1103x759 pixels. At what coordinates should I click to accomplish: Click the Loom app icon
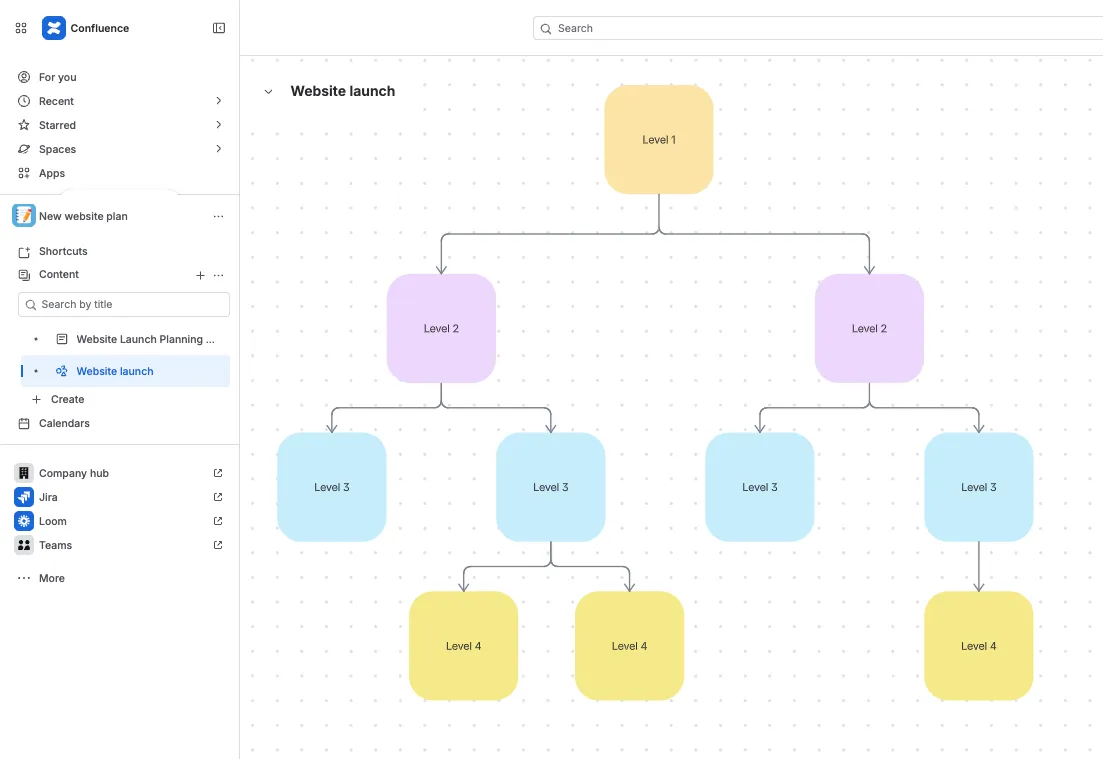(24, 521)
